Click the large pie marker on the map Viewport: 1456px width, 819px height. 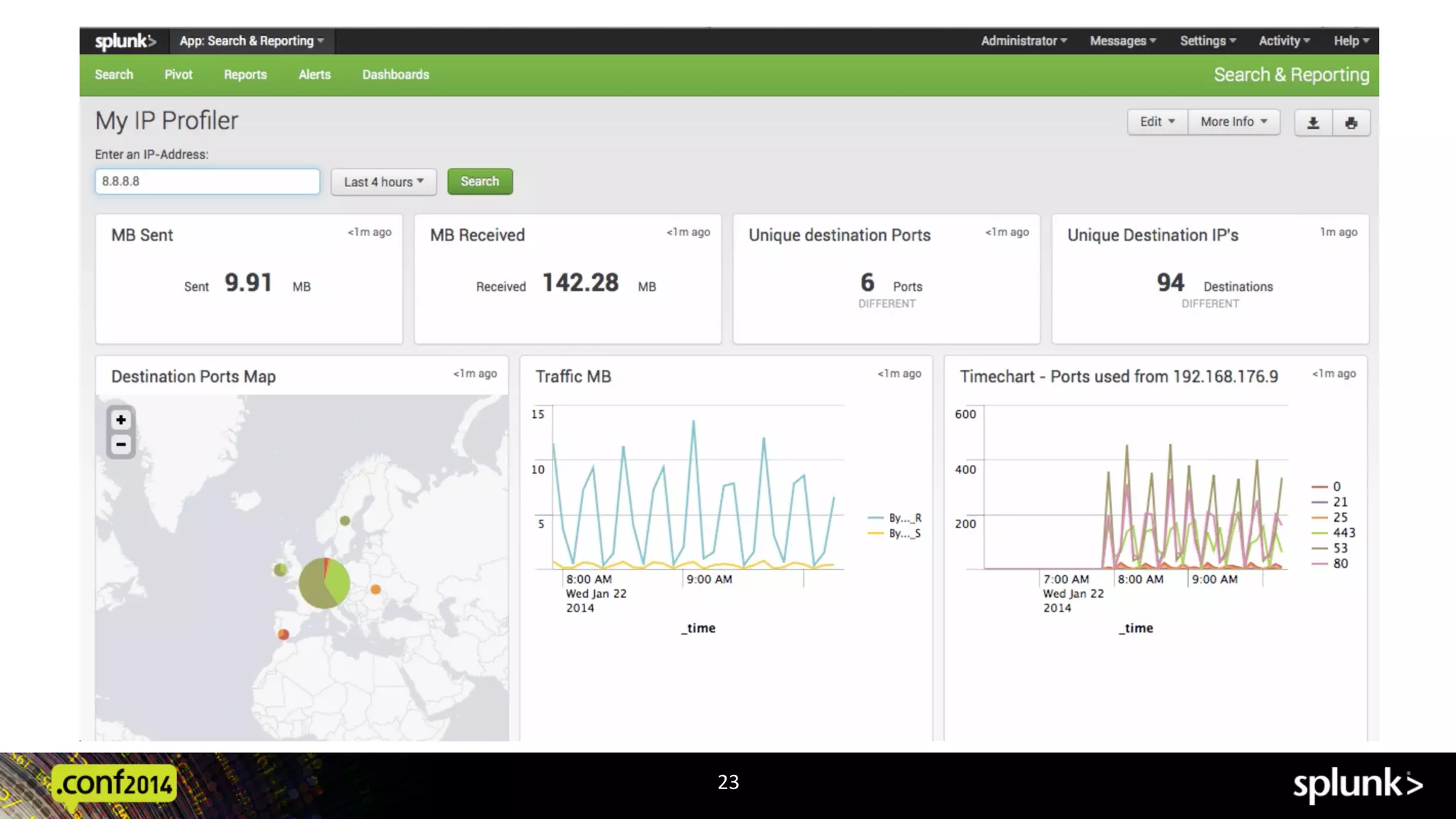coord(324,583)
